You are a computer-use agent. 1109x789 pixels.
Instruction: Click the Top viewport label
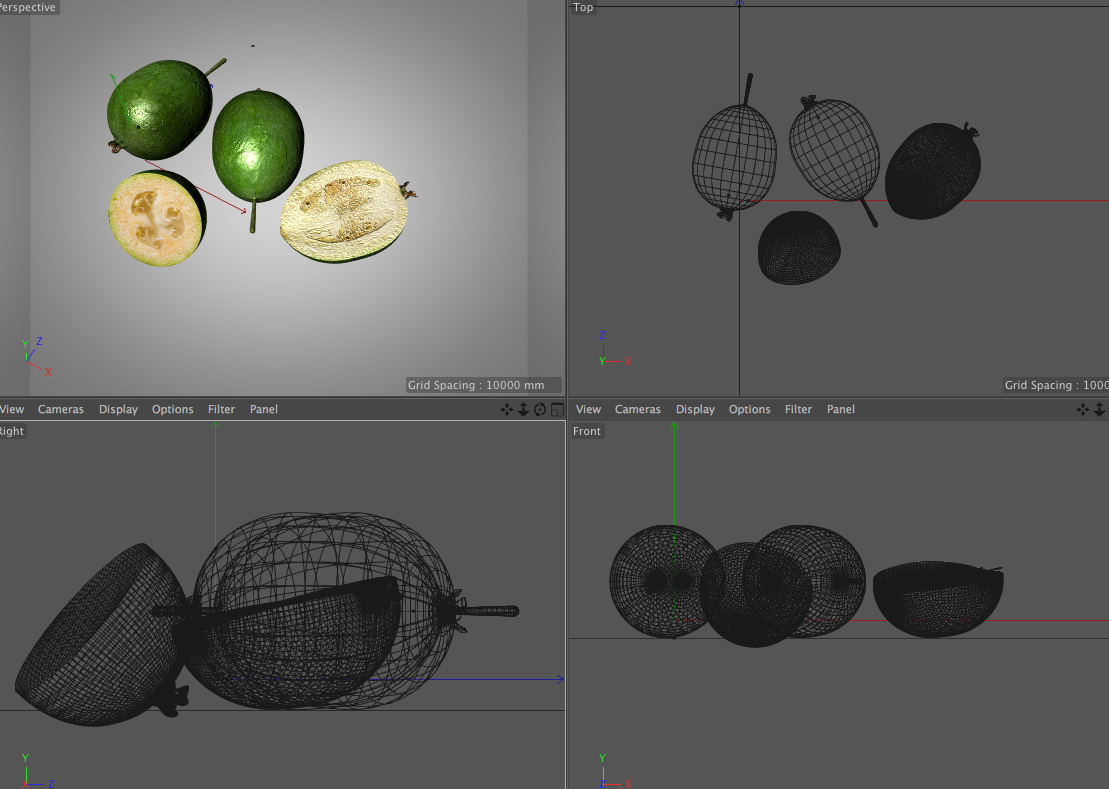pos(583,7)
